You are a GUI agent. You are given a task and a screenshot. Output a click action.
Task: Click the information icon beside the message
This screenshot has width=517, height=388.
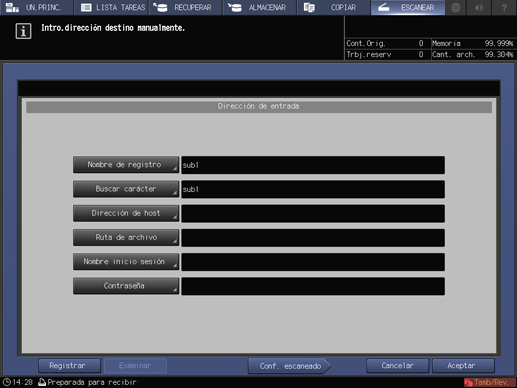tap(23, 31)
